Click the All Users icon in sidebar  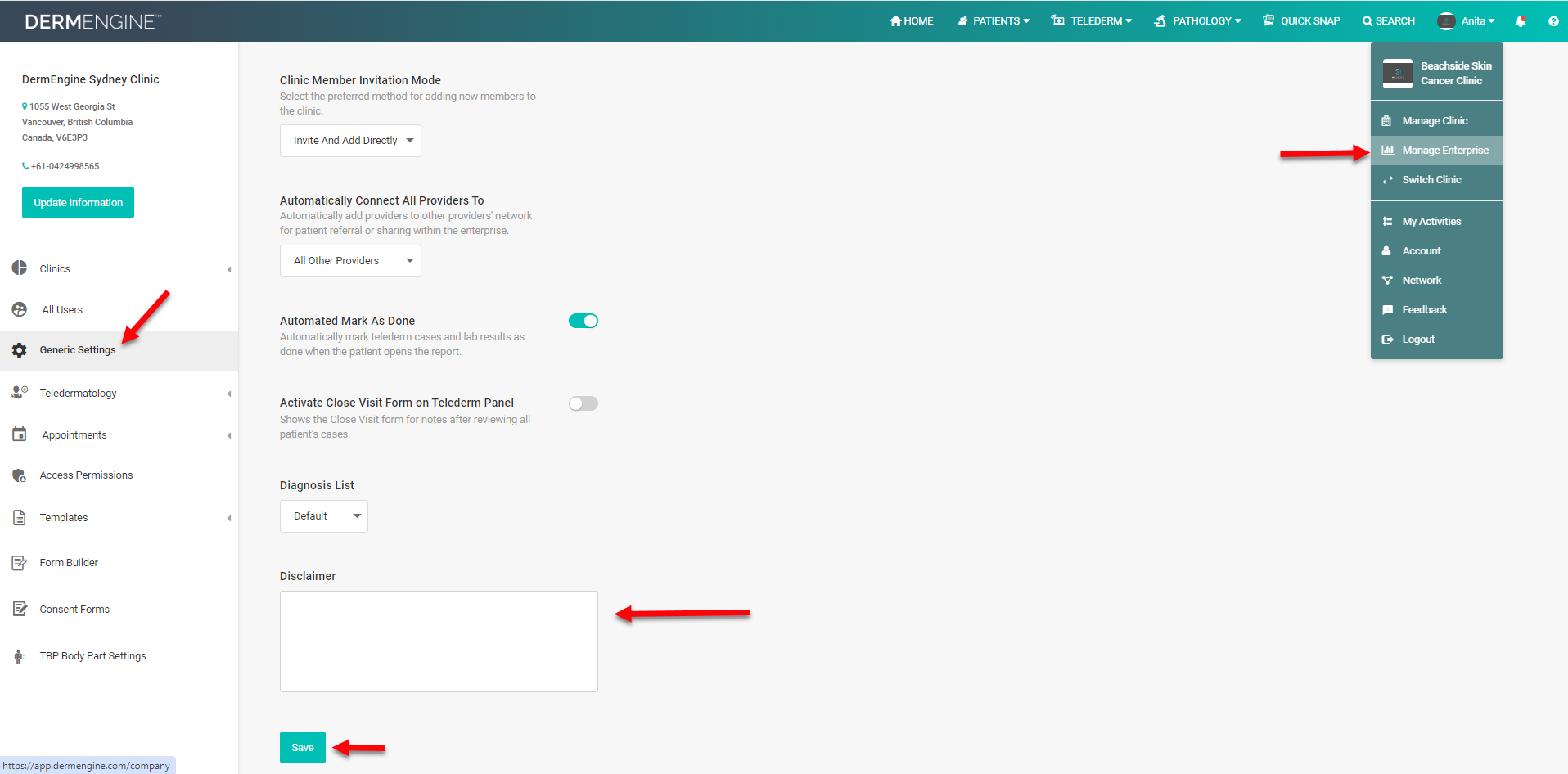tap(20, 309)
